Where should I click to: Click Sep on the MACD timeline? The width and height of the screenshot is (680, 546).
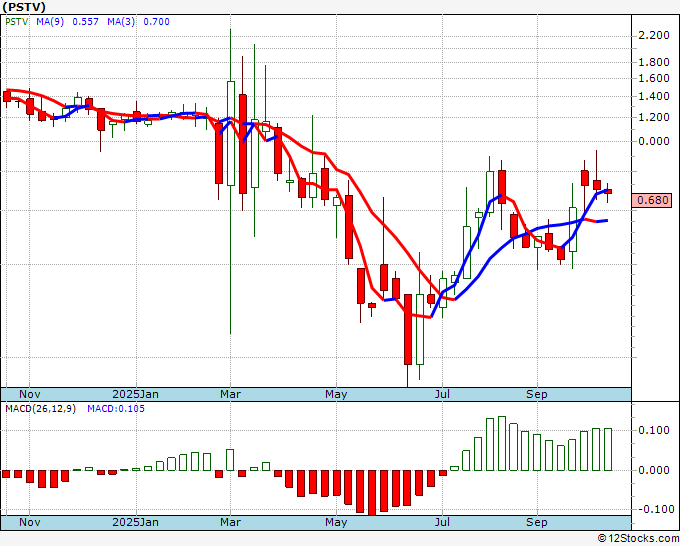[x=537, y=522]
